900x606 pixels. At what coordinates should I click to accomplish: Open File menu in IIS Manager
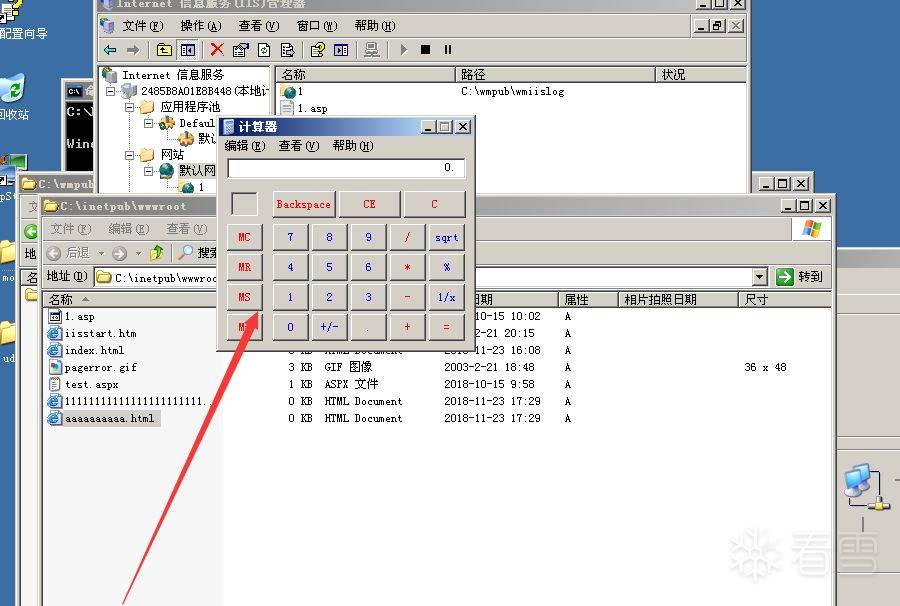[142, 26]
